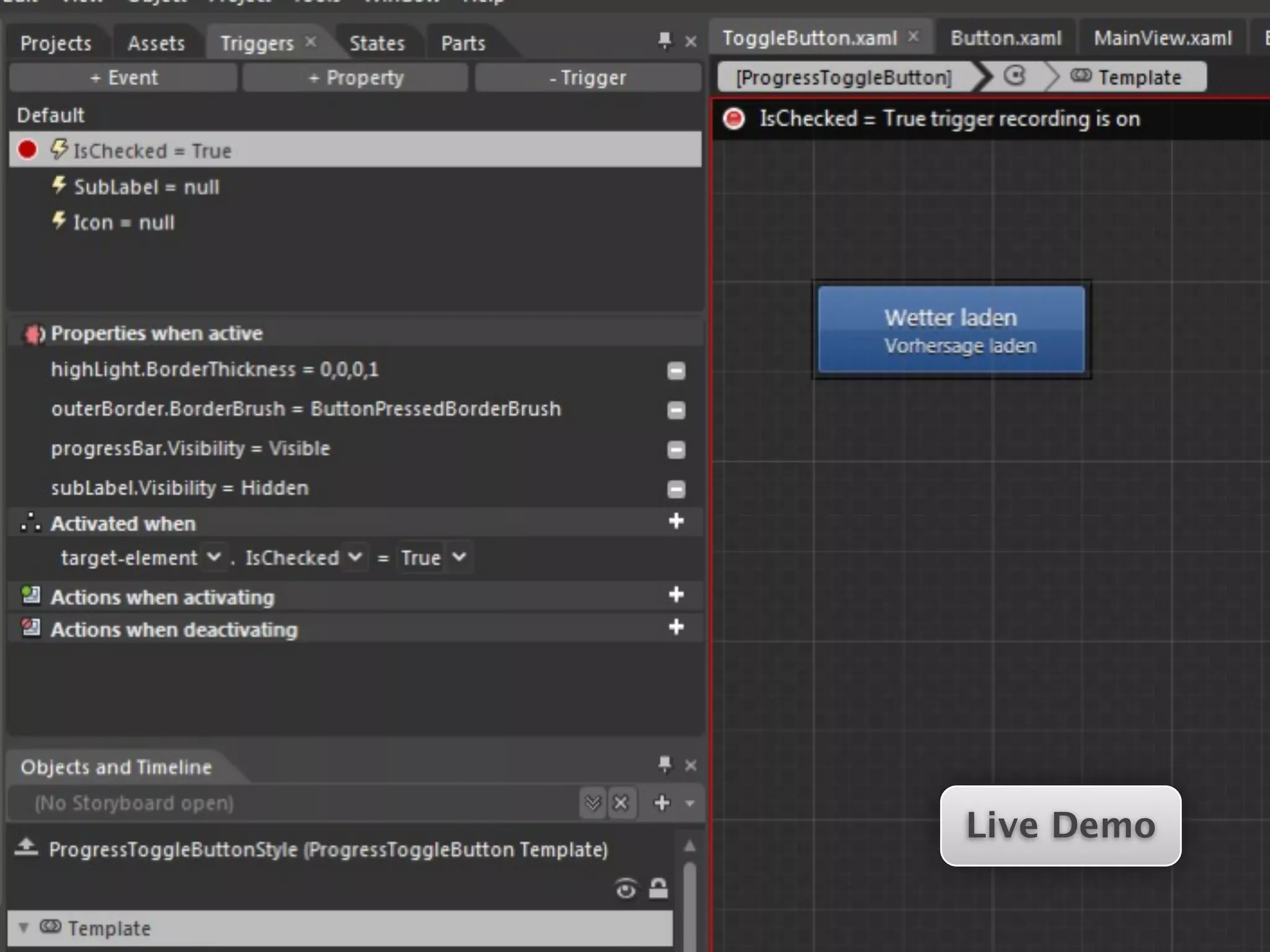
Task: Click the Actions when deactivating icon
Action: tap(31, 628)
